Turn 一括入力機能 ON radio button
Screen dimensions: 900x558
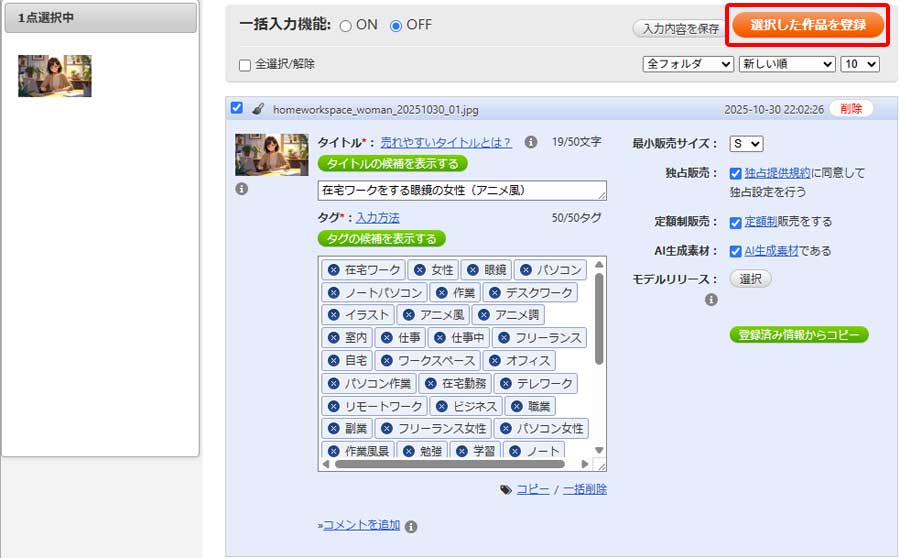tap(346, 26)
